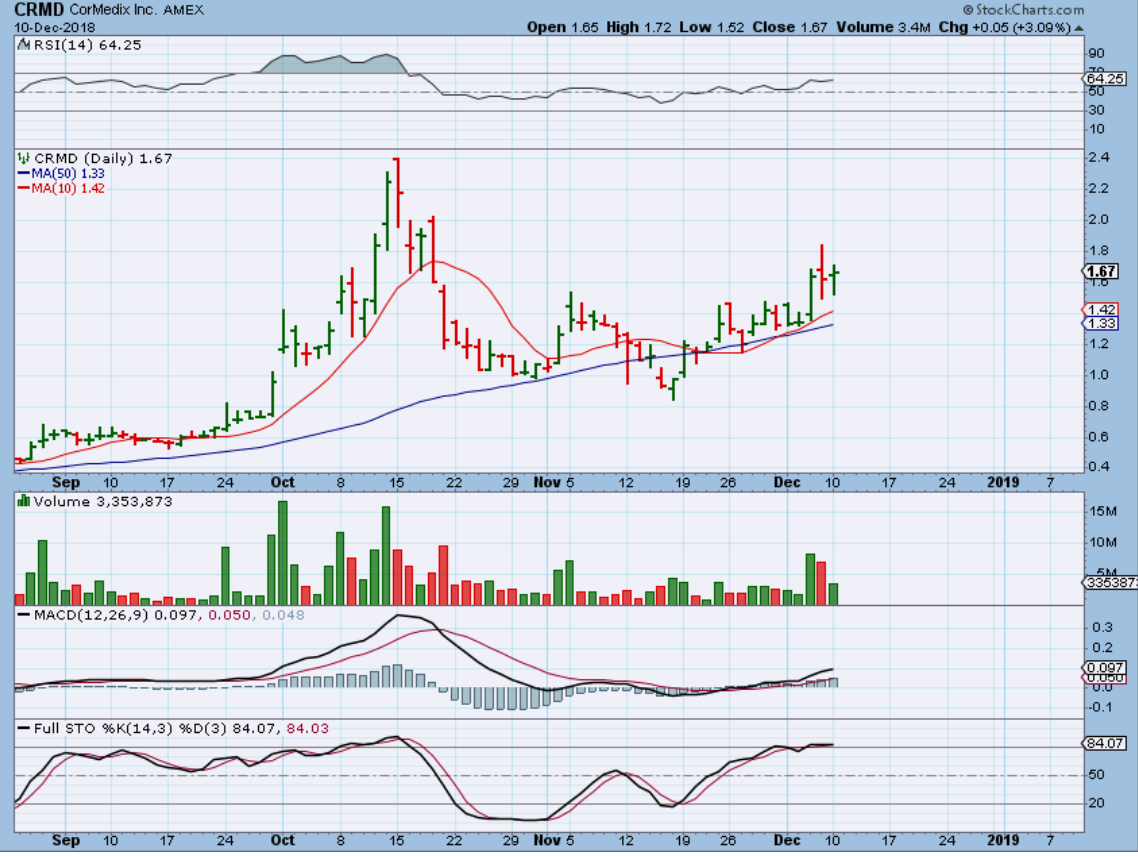
Task: Click the 2019 label on bottom stochastic axis
Action: point(1003,840)
